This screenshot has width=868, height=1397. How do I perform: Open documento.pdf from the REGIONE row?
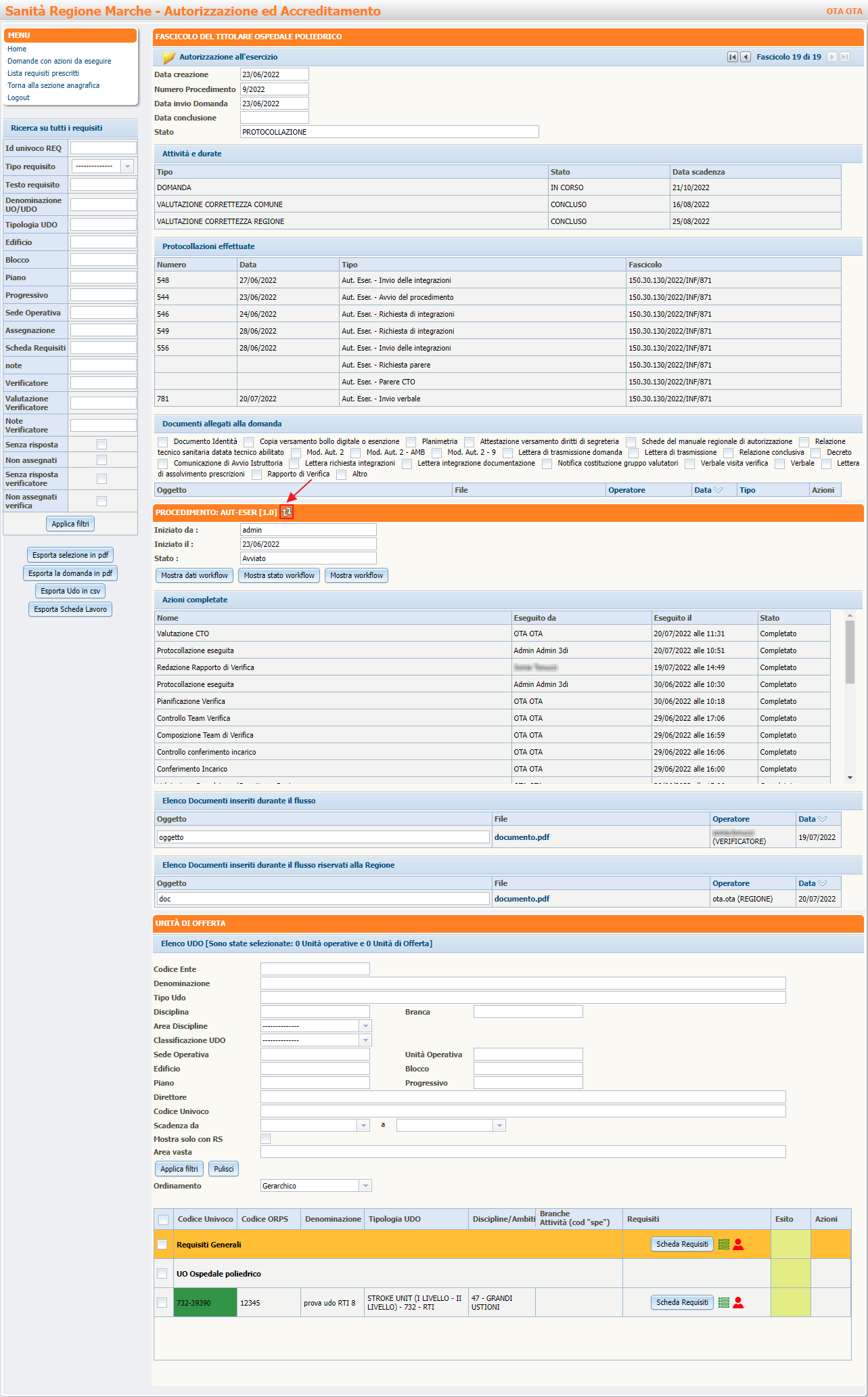tap(522, 899)
